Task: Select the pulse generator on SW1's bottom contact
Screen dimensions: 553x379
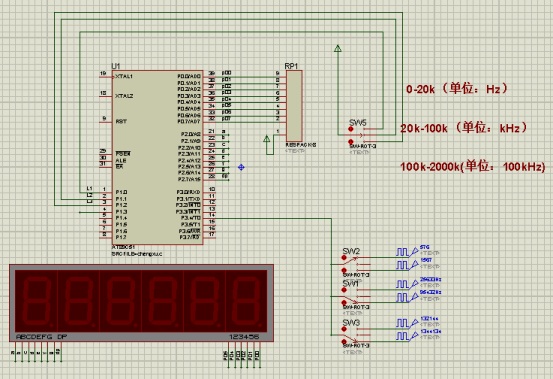Action: (x=406, y=297)
